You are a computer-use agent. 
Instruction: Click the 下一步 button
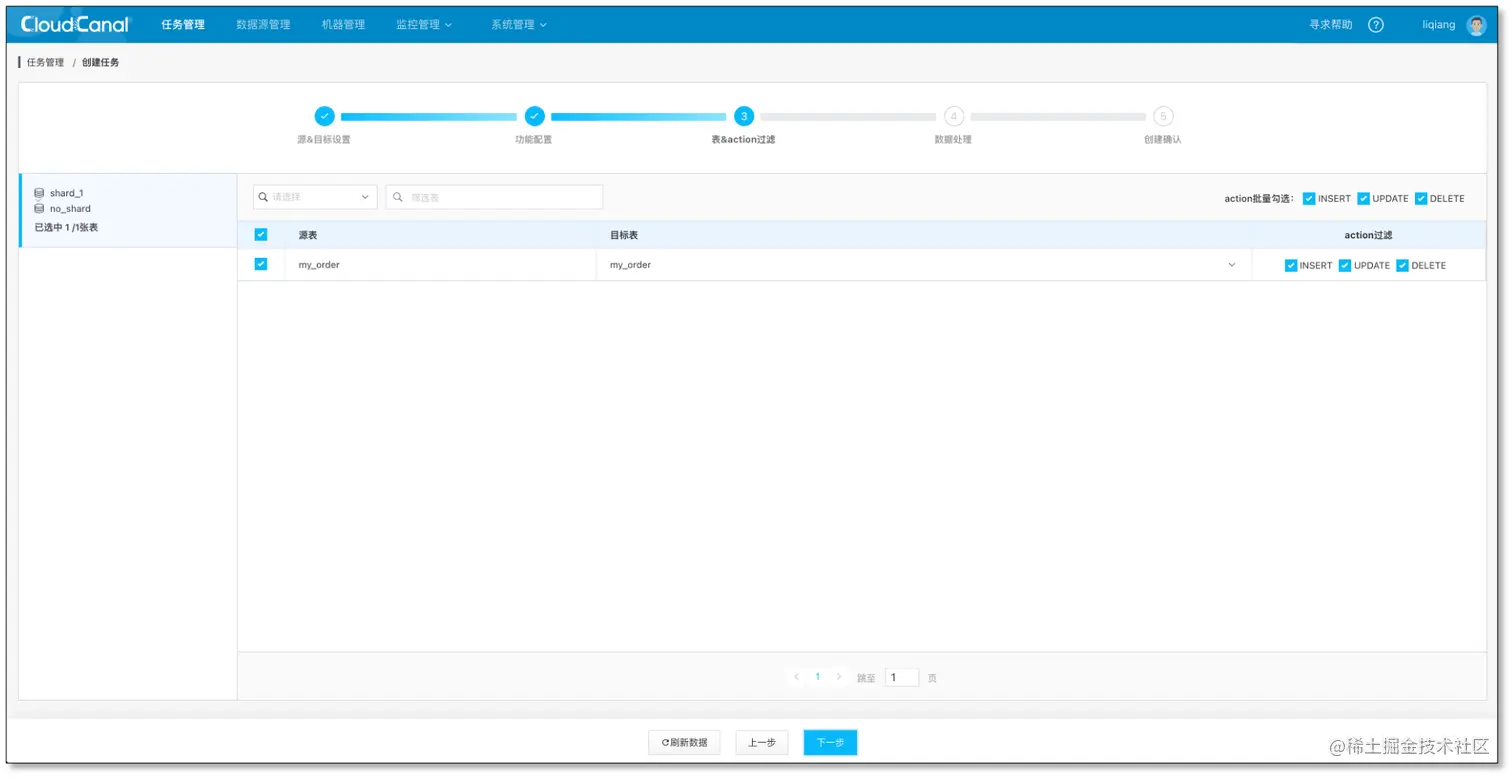click(x=830, y=742)
